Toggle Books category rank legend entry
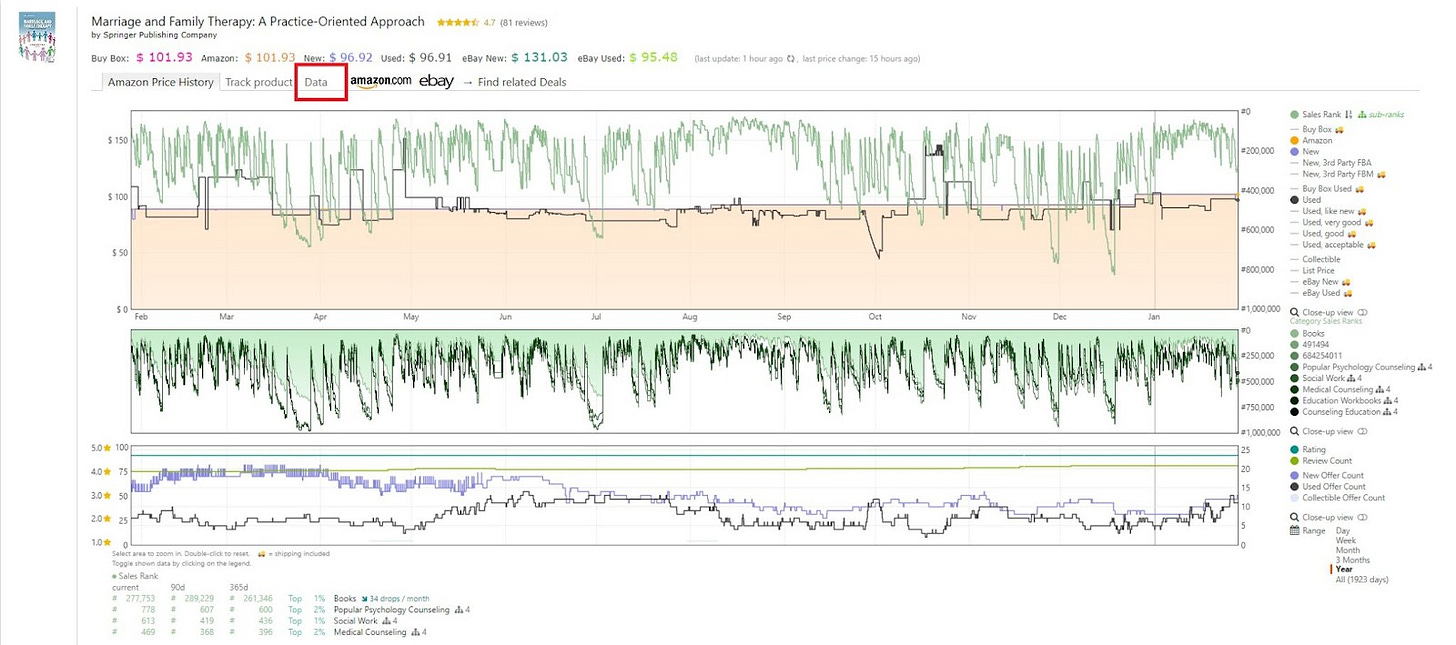This screenshot has width=1456, height=645. coord(1307,333)
